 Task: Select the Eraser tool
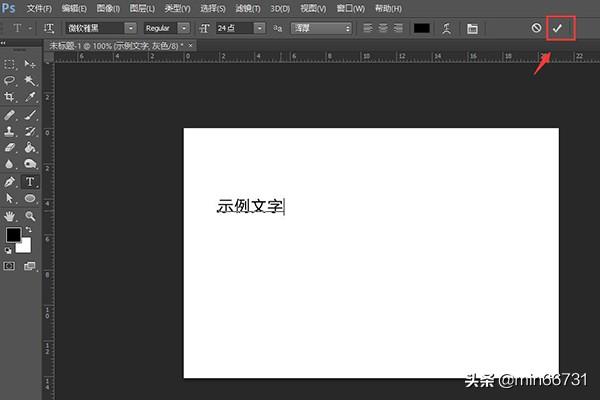[x=10, y=147]
